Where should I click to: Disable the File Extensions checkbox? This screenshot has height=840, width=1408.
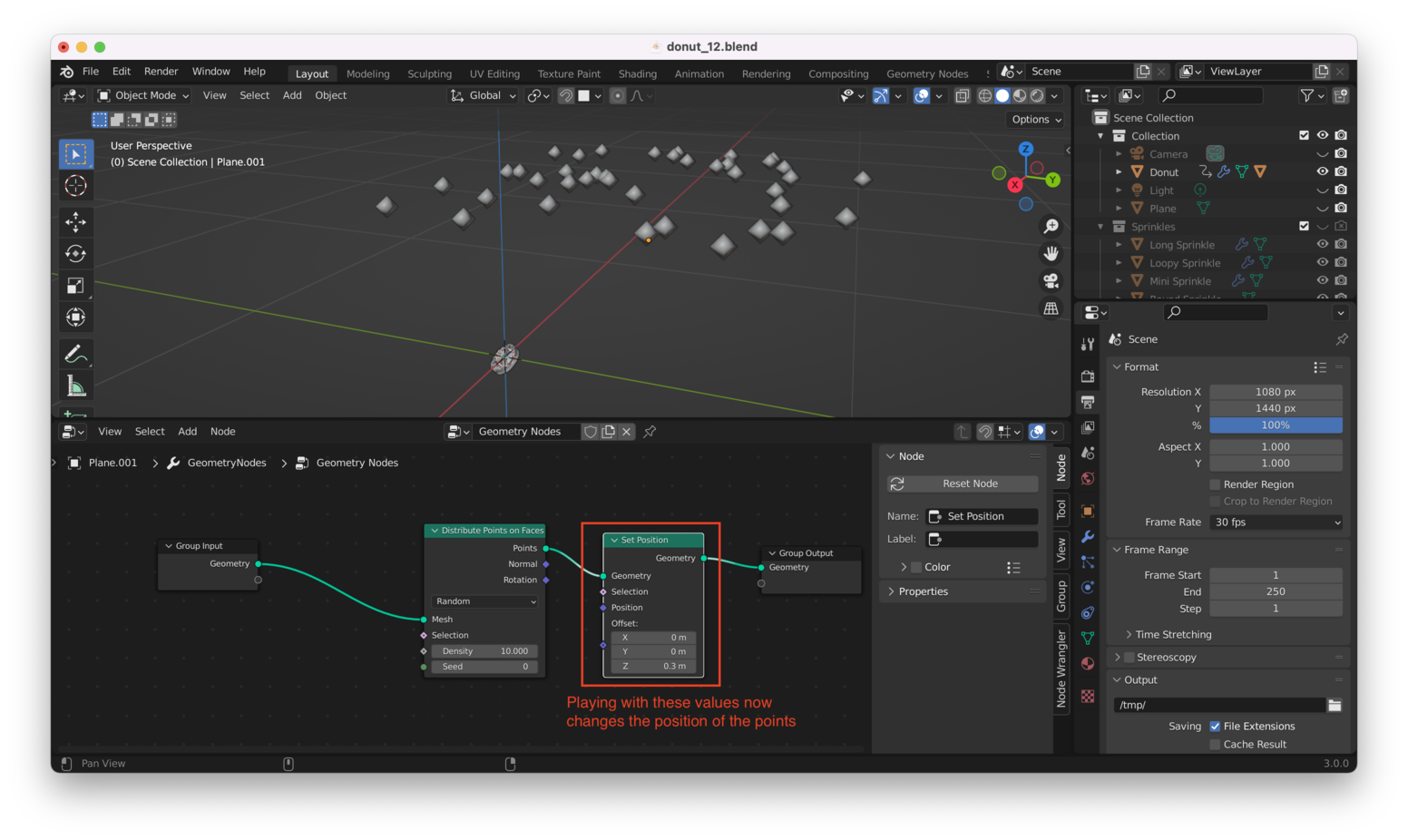click(x=1216, y=727)
